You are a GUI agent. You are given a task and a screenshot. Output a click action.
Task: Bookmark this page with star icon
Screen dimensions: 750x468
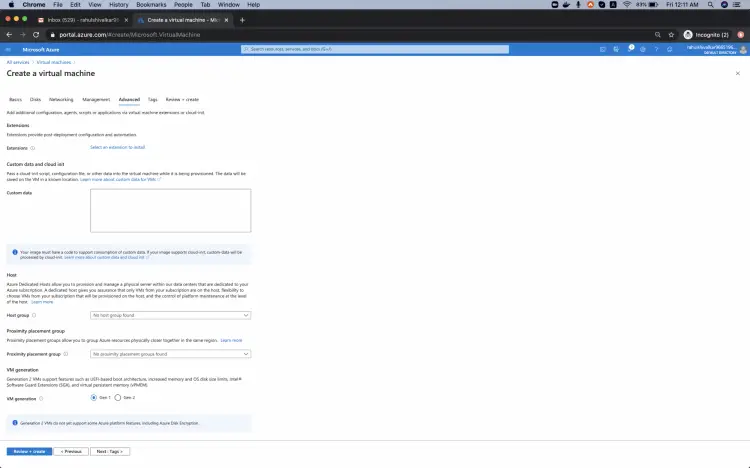pyautogui.click(x=671, y=34)
